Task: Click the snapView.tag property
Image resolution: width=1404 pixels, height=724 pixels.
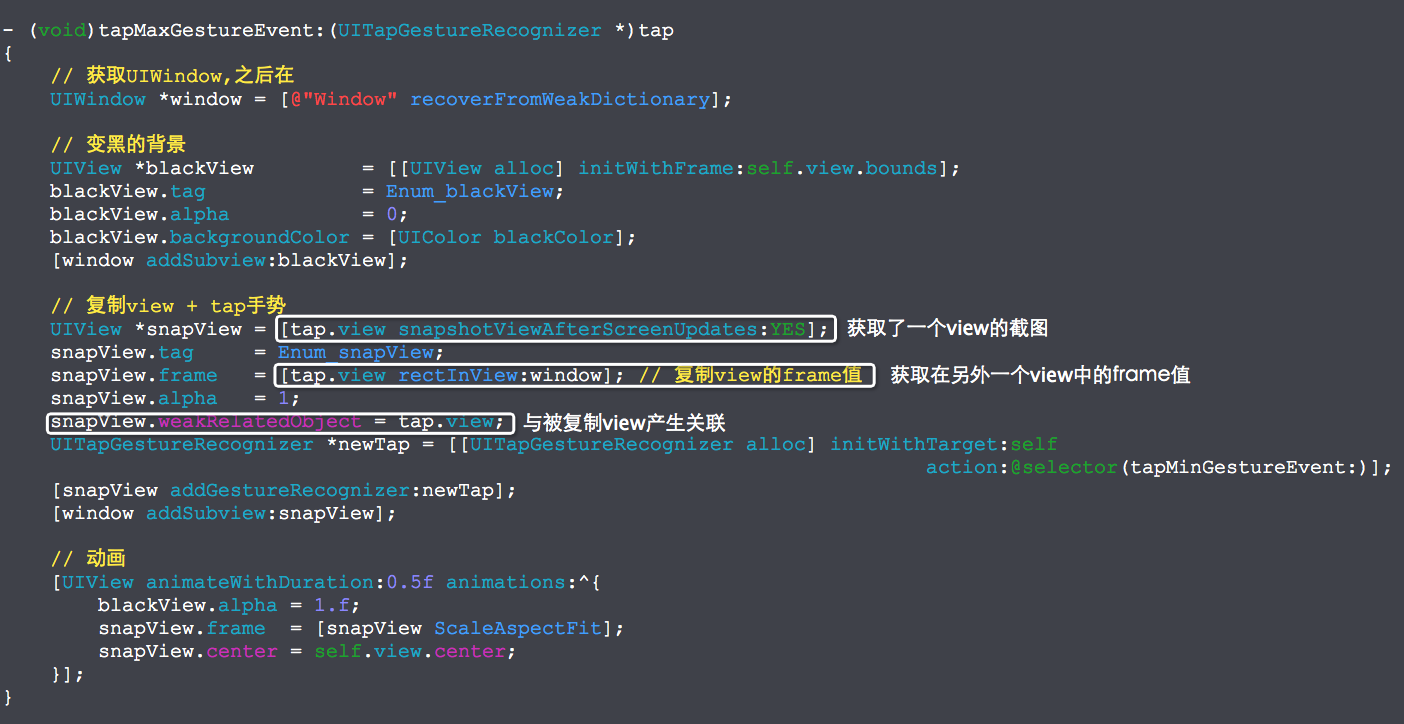Action: pyautogui.click(x=122, y=352)
